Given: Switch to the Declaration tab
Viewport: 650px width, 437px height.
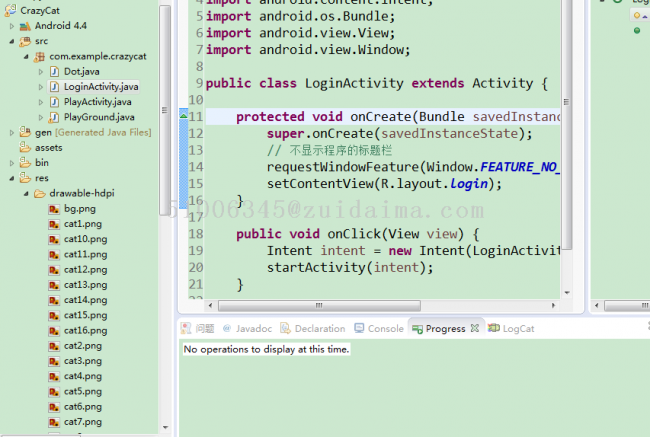Looking at the screenshot, I should click(313, 329).
